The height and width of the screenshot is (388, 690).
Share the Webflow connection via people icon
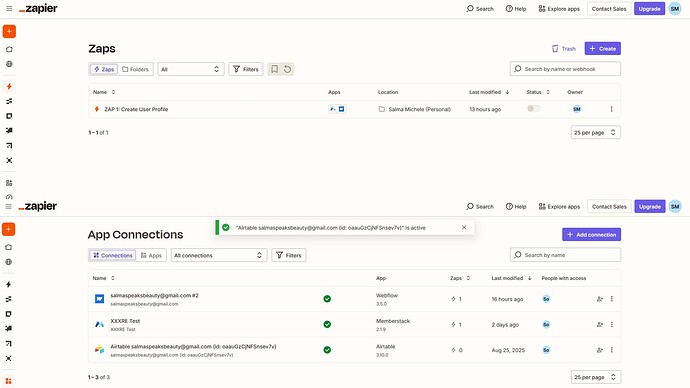point(599,299)
